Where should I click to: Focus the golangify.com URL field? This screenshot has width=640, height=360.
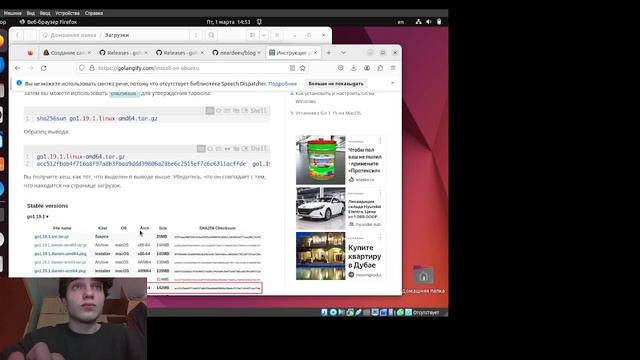coord(192,68)
